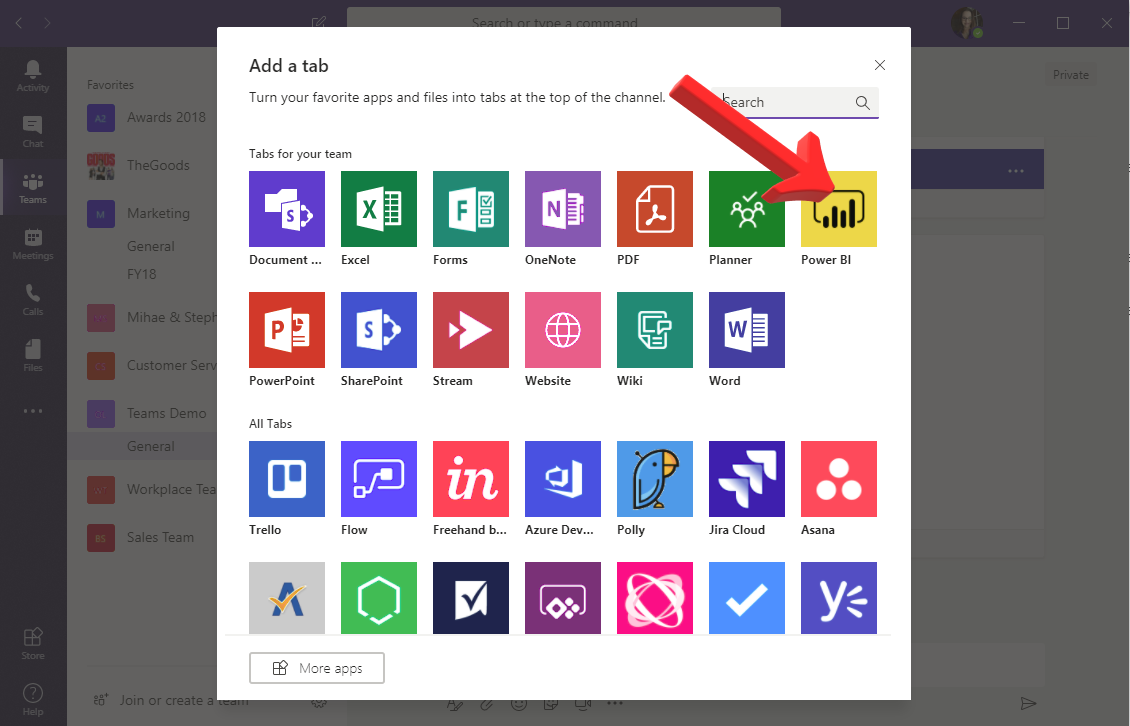The width and height of the screenshot is (1130, 726).
Task: Select the PDF app tile
Action: tap(654, 209)
